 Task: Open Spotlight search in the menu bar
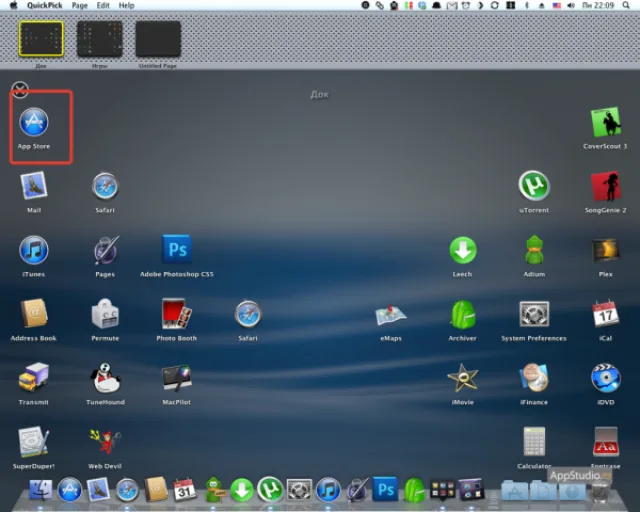[x=626, y=5]
